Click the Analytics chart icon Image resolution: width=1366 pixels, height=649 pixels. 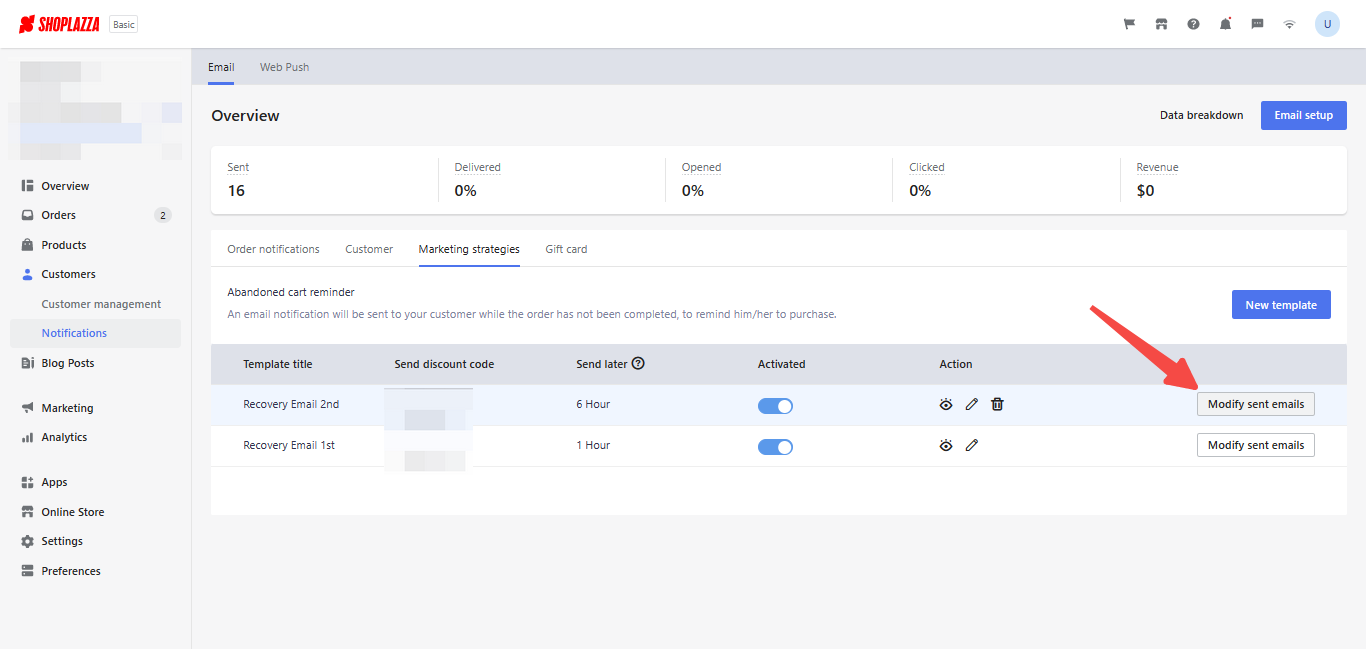point(28,437)
